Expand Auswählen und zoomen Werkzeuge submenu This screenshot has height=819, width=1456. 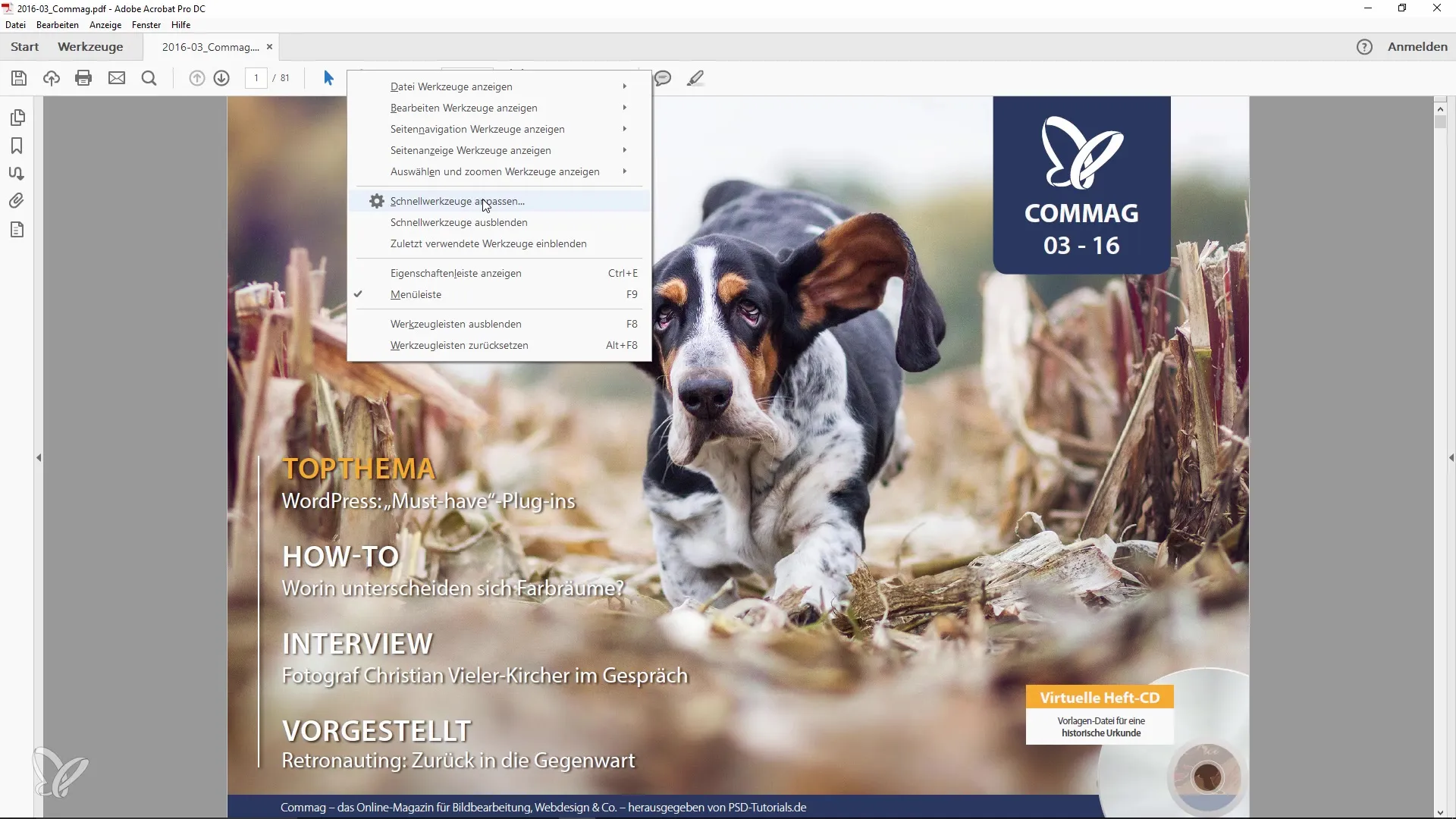pyautogui.click(x=499, y=171)
